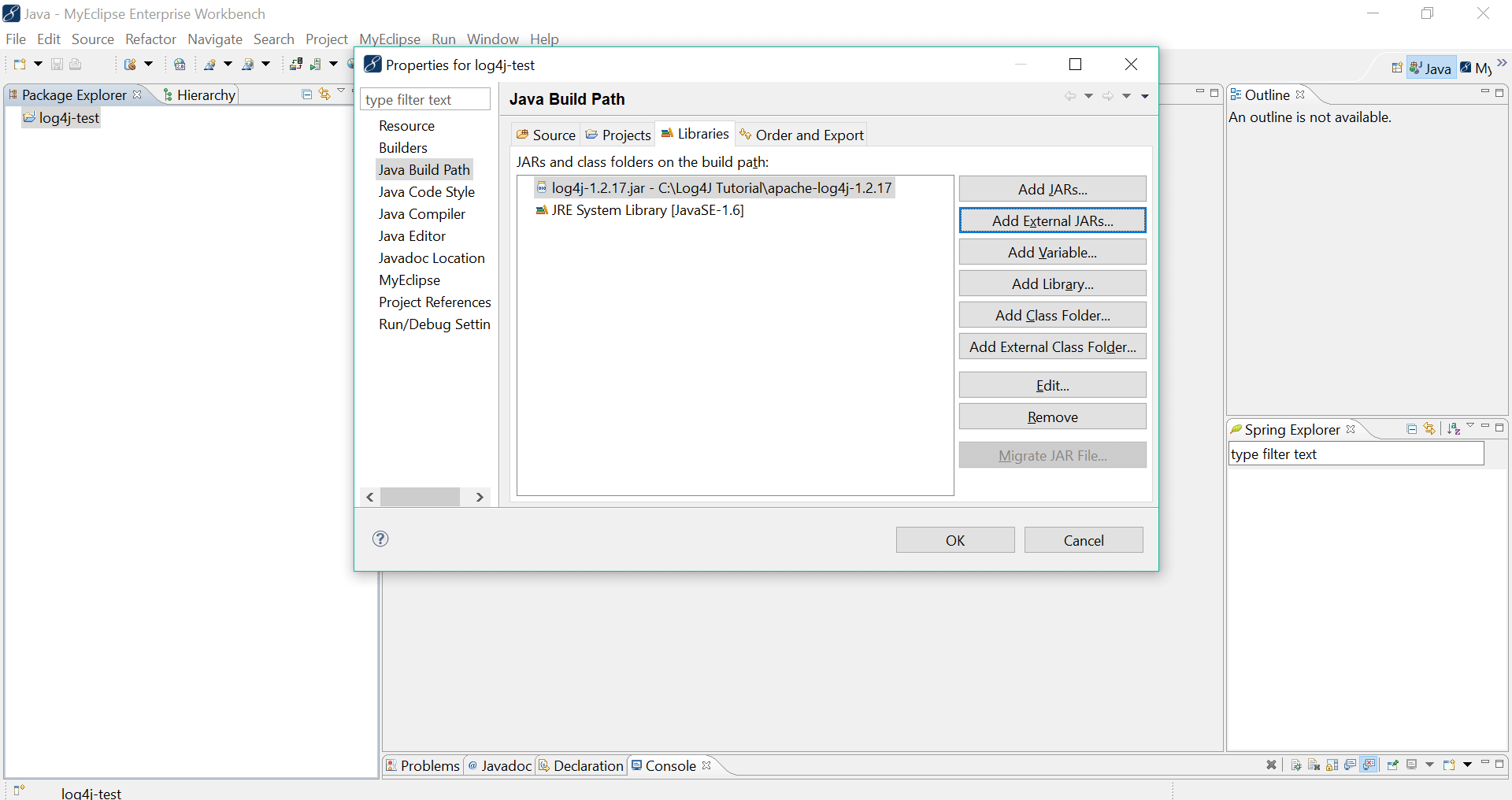Select Project References properties page
This screenshot has height=800, width=1512.
(435, 302)
